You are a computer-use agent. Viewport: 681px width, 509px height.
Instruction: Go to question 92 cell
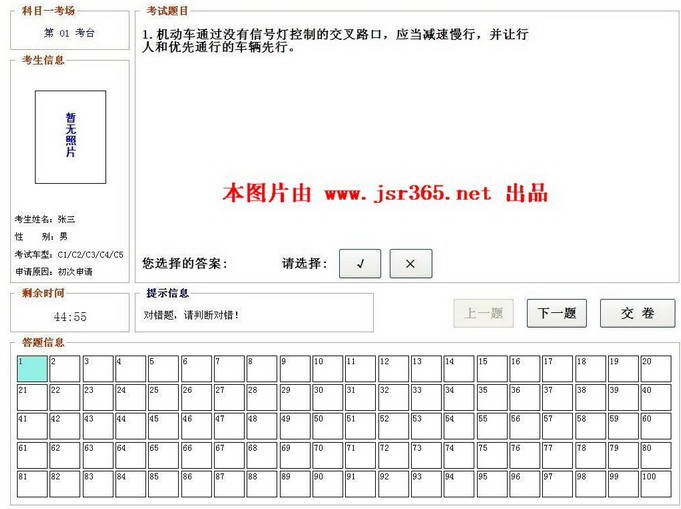coord(393,484)
